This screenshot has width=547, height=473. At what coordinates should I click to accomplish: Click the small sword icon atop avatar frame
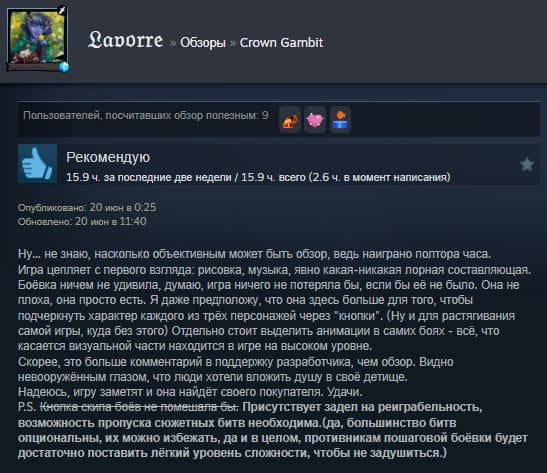[62, 11]
